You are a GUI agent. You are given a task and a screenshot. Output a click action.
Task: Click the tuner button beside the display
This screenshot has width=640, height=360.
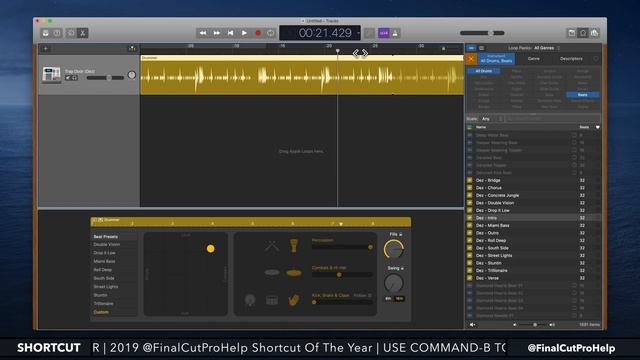coord(369,33)
